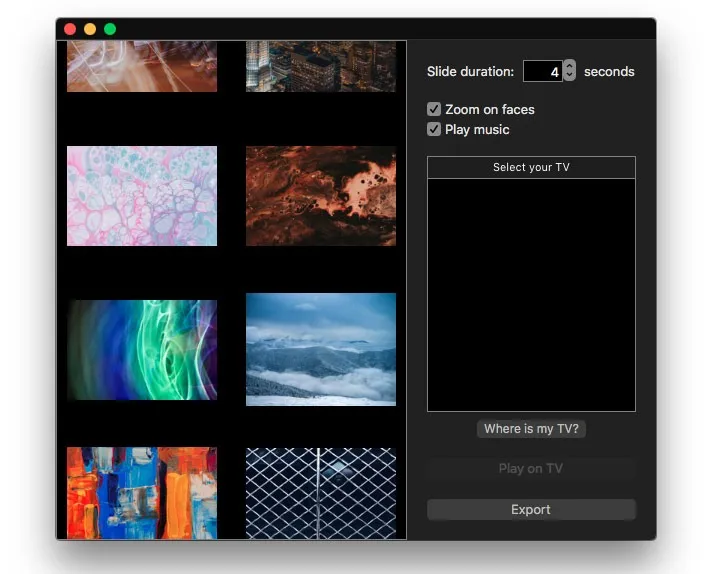Decrease slide duration with stepper down arrow

tap(569, 76)
